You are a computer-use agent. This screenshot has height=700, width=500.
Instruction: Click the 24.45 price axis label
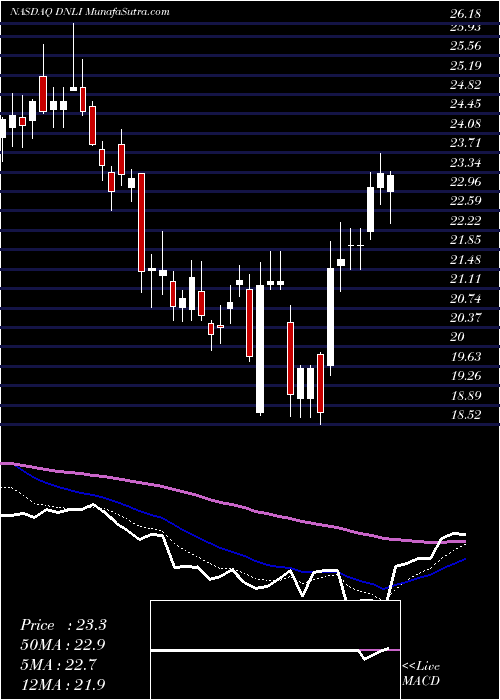(x=466, y=104)
